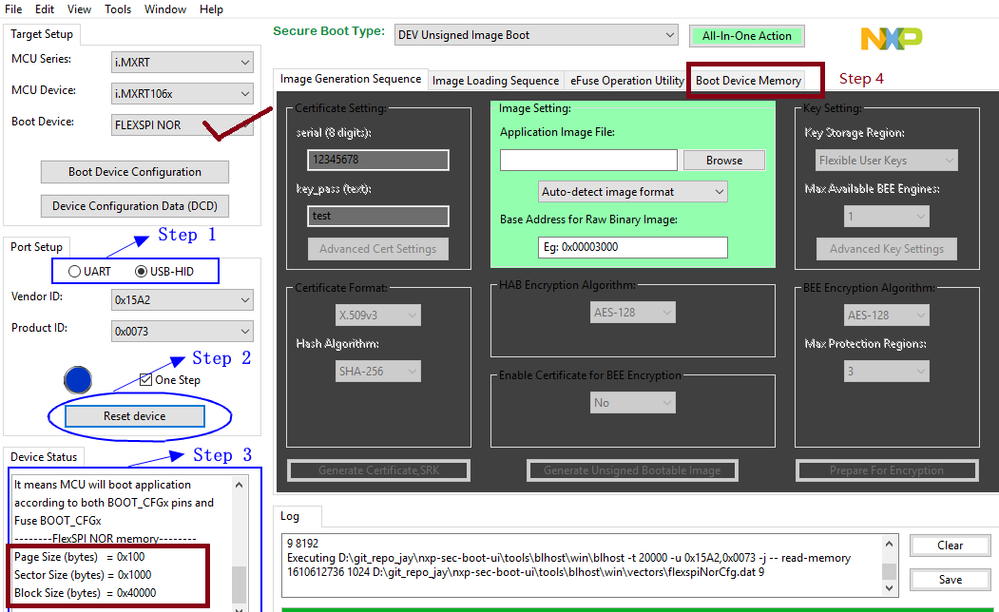
Task: Select the Port Setup tab
Action: tap(36, 247)
